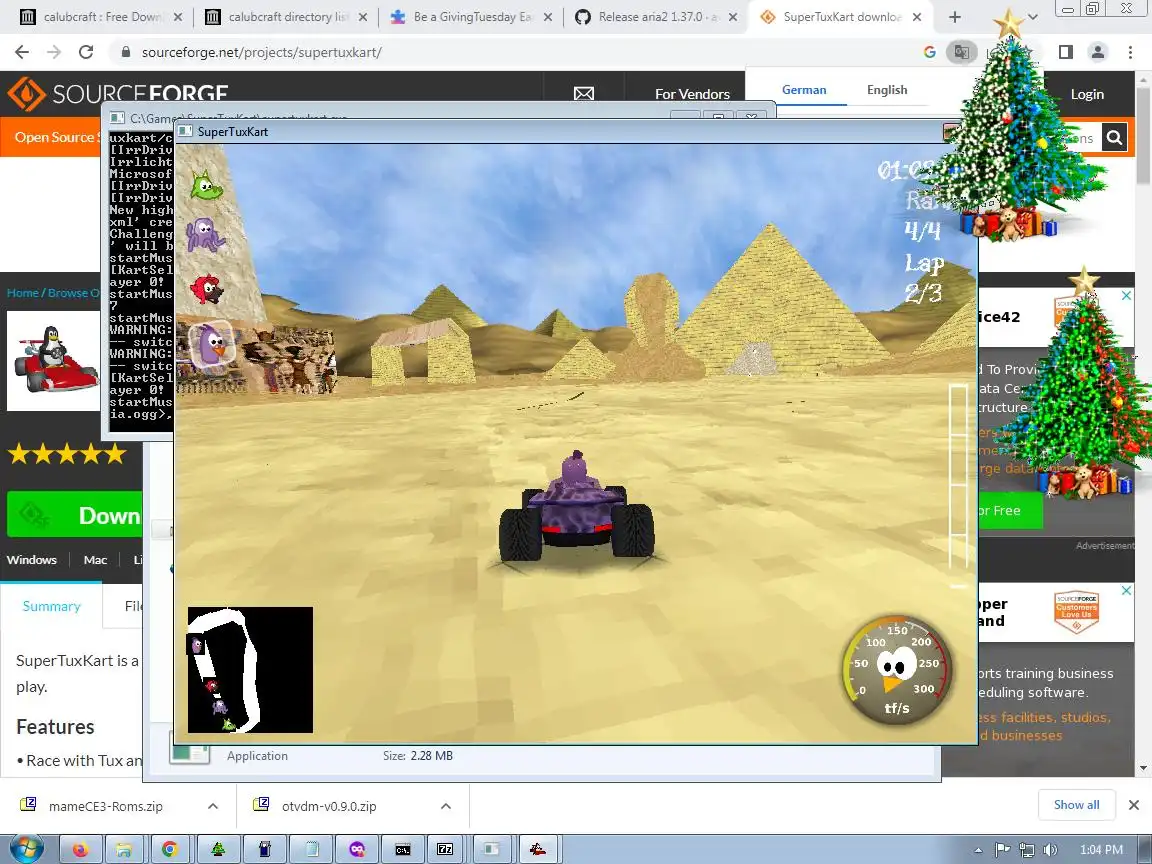The width and height of the screenshot is (1152, 864).
Task: Click the Login link on SourceForge
Action: point(1087,94)
